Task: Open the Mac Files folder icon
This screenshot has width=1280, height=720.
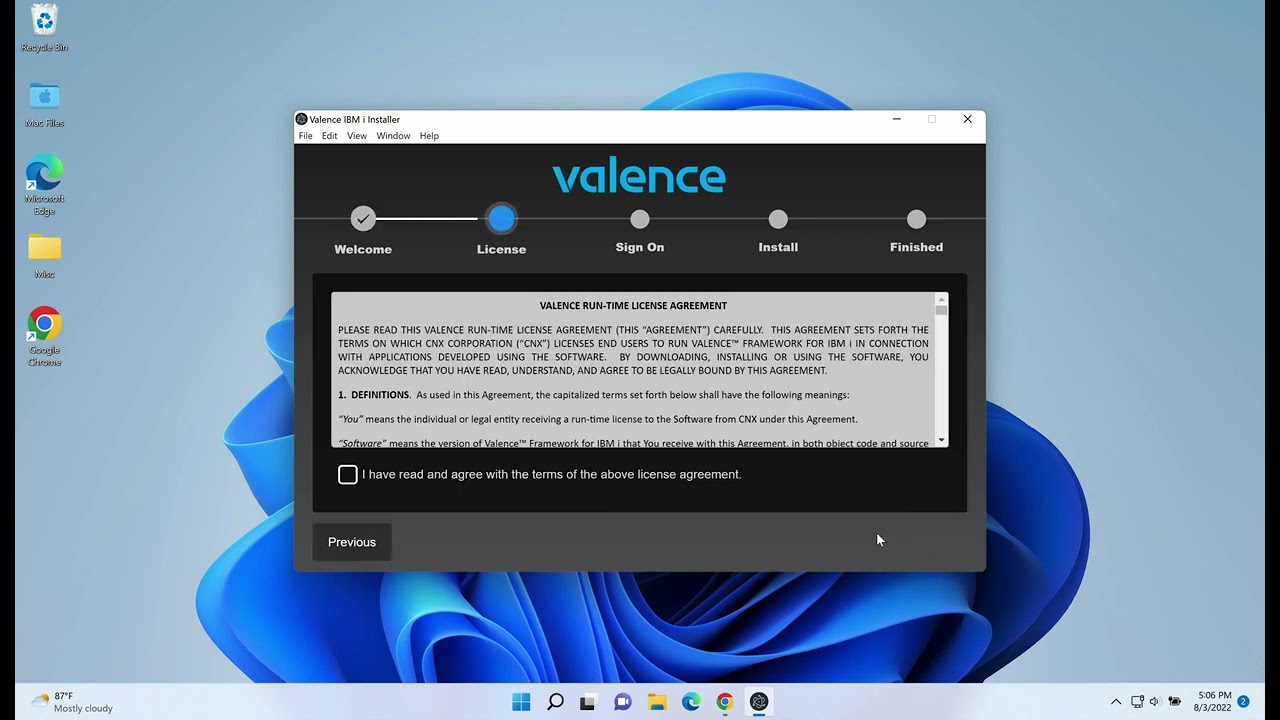Action: [44, 104]
